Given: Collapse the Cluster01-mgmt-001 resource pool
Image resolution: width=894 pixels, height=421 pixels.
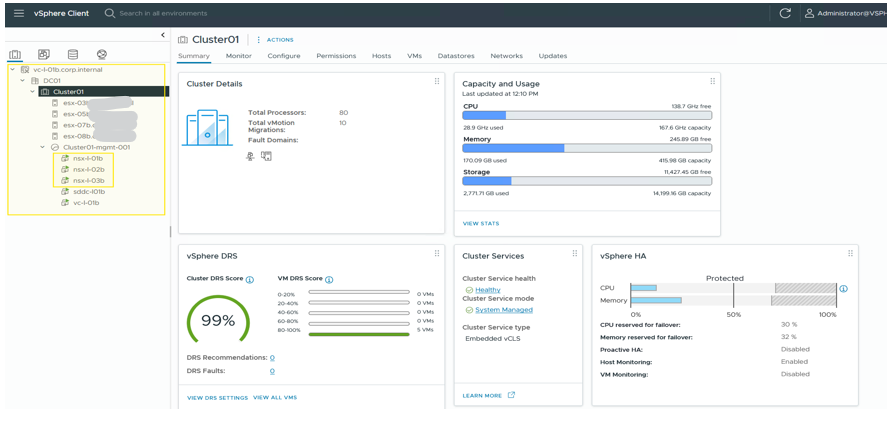Looking at the screenshot, I should [43, 147].
